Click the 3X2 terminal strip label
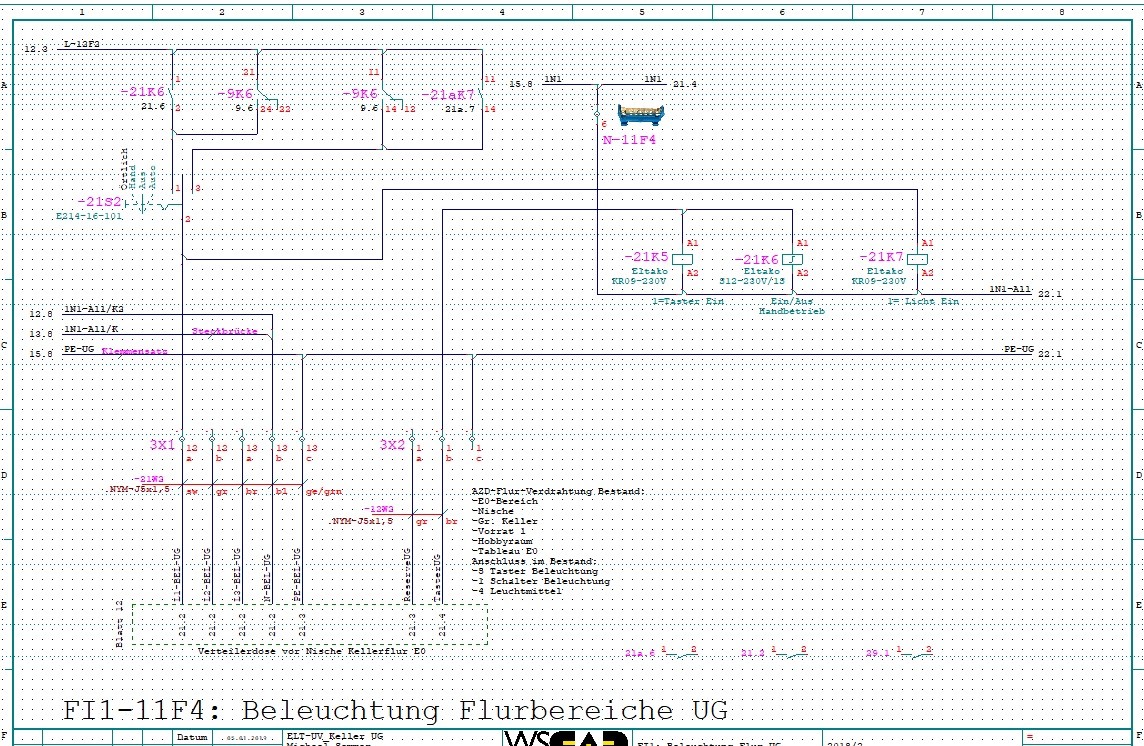 pos(392,445)
